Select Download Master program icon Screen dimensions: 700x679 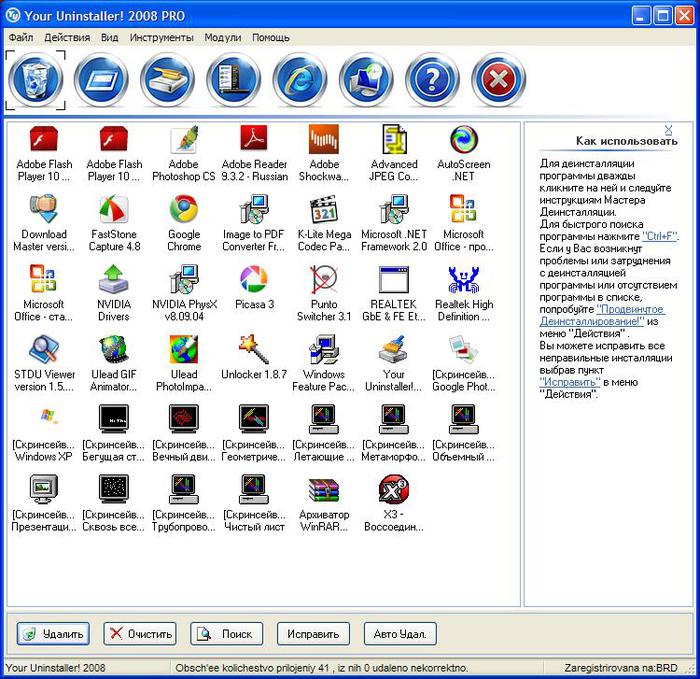click(44, 223)
